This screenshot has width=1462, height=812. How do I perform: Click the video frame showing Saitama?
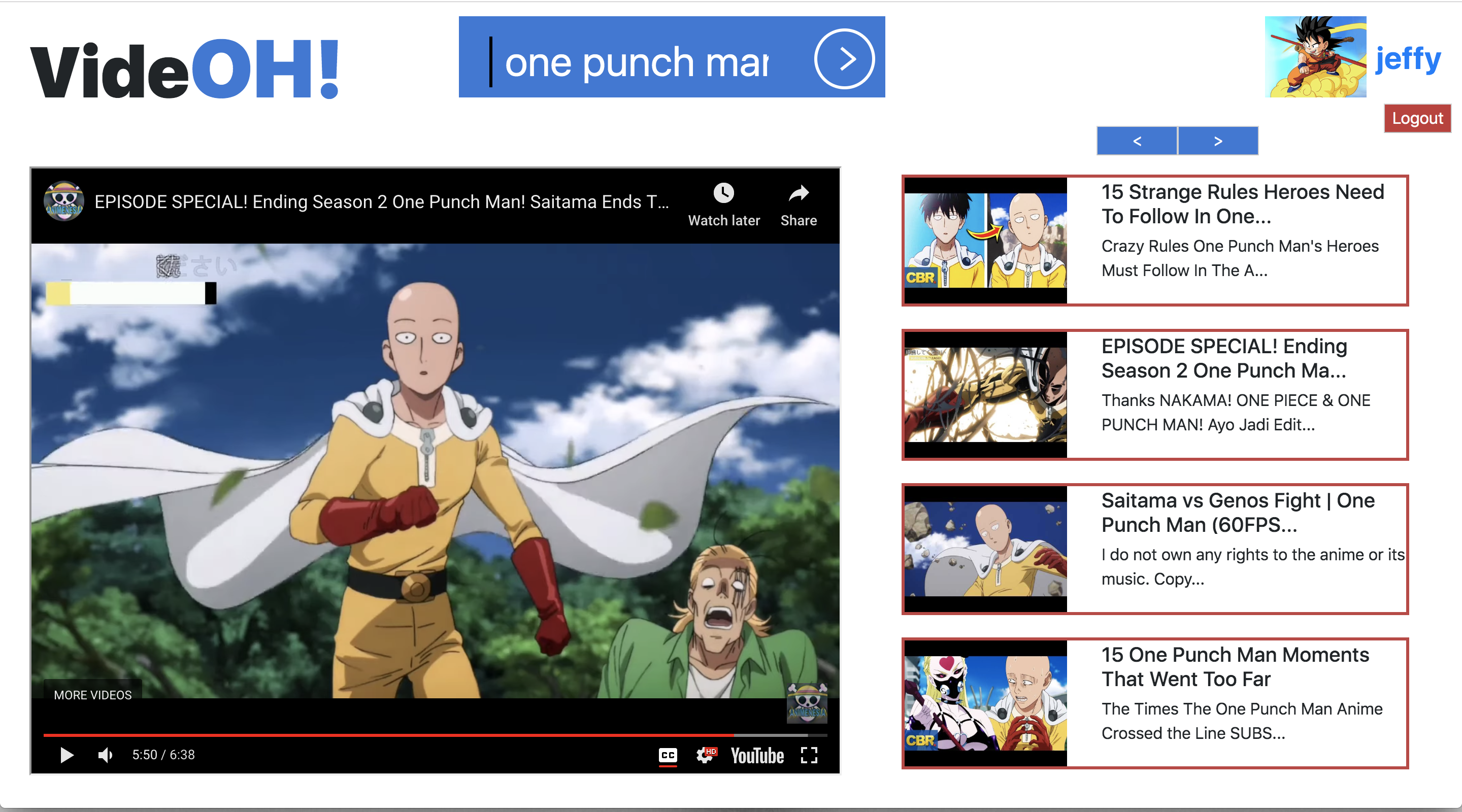(x=436, y=471)
